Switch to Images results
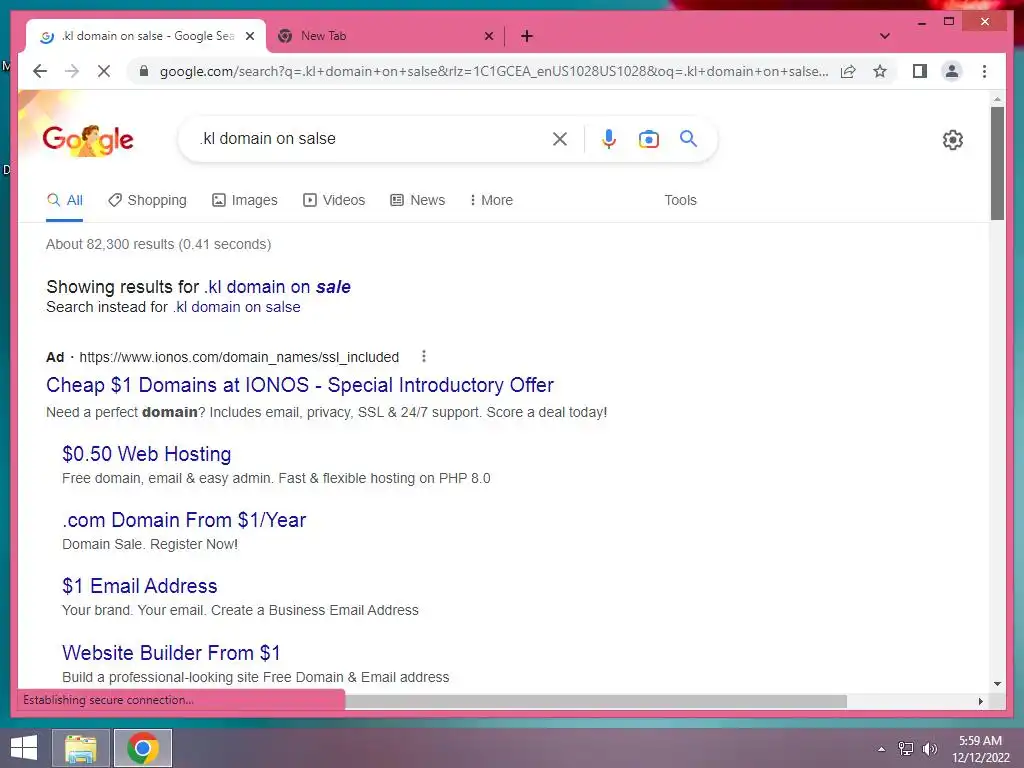The width and height of the screenshot is (1024, 768). (x=245, y=200)
